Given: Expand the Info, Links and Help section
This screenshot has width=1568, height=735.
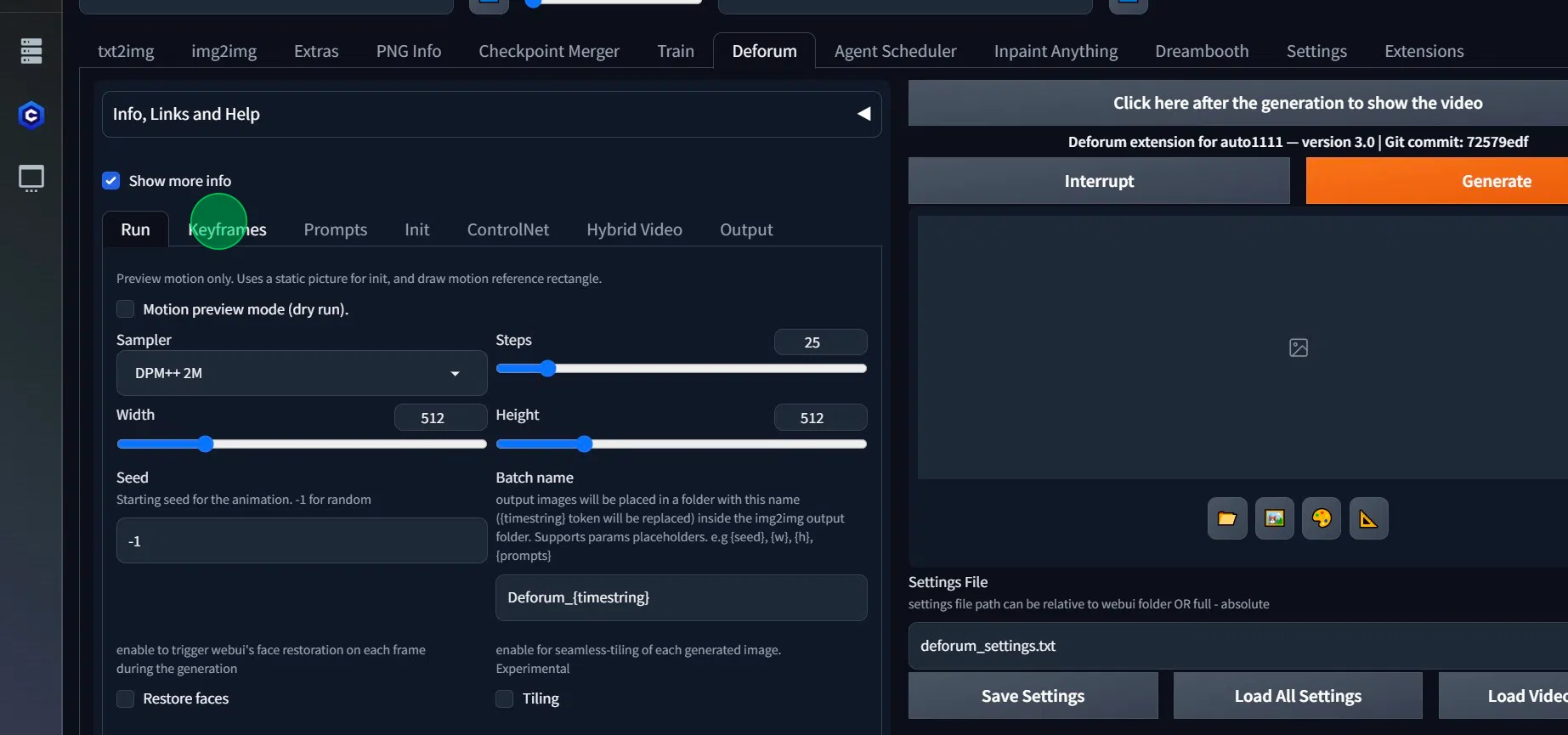Looking at the screenshot, I should pos(492,114).
